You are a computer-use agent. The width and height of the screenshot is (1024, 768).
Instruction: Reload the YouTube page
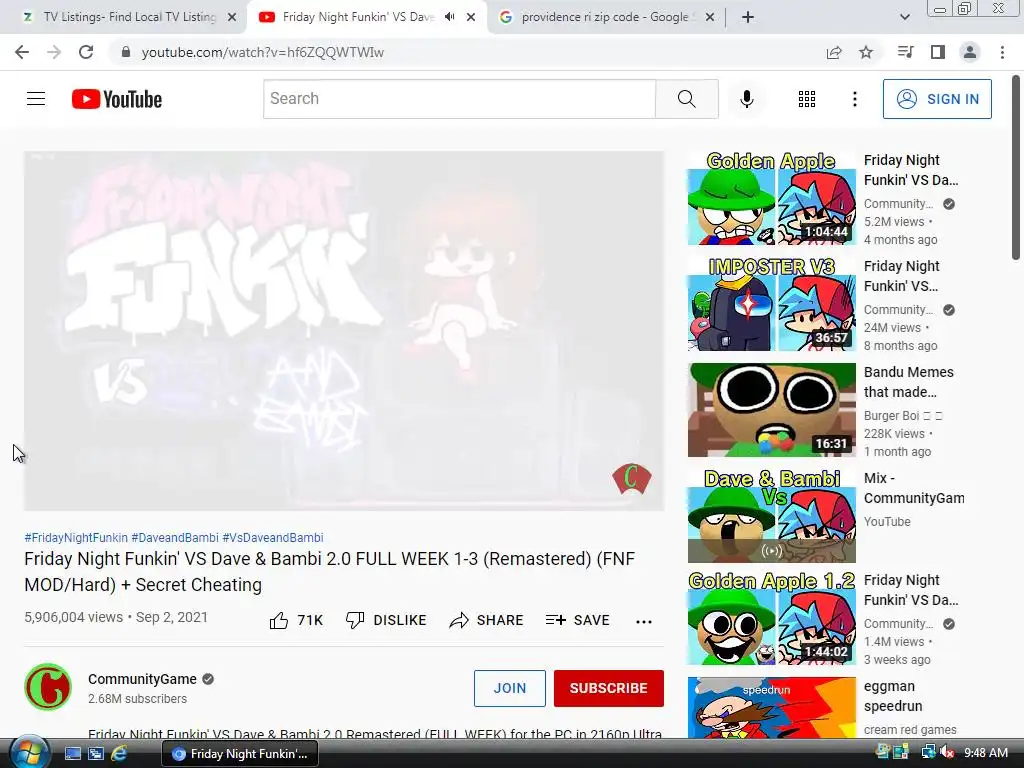[x=86, y=52]
